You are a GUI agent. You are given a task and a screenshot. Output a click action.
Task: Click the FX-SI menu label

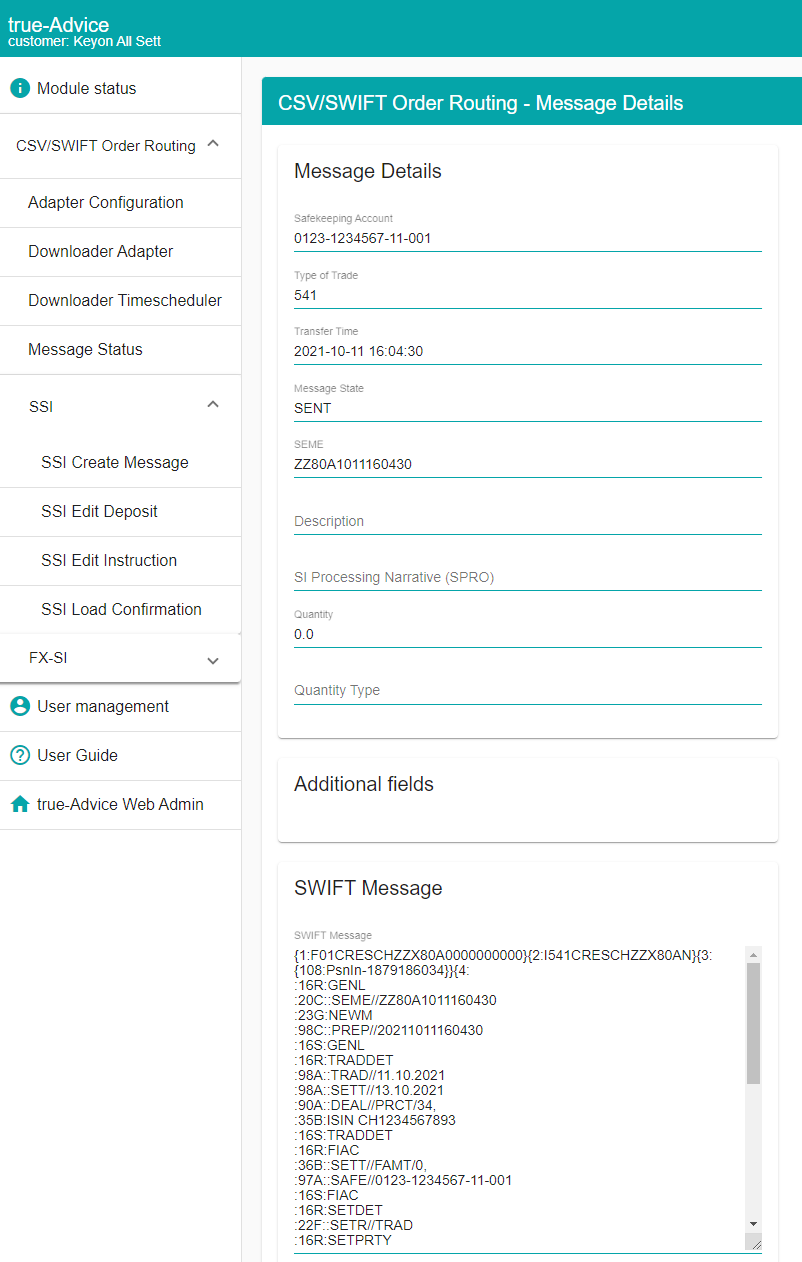pyautogui.click(x=48, y=658)
